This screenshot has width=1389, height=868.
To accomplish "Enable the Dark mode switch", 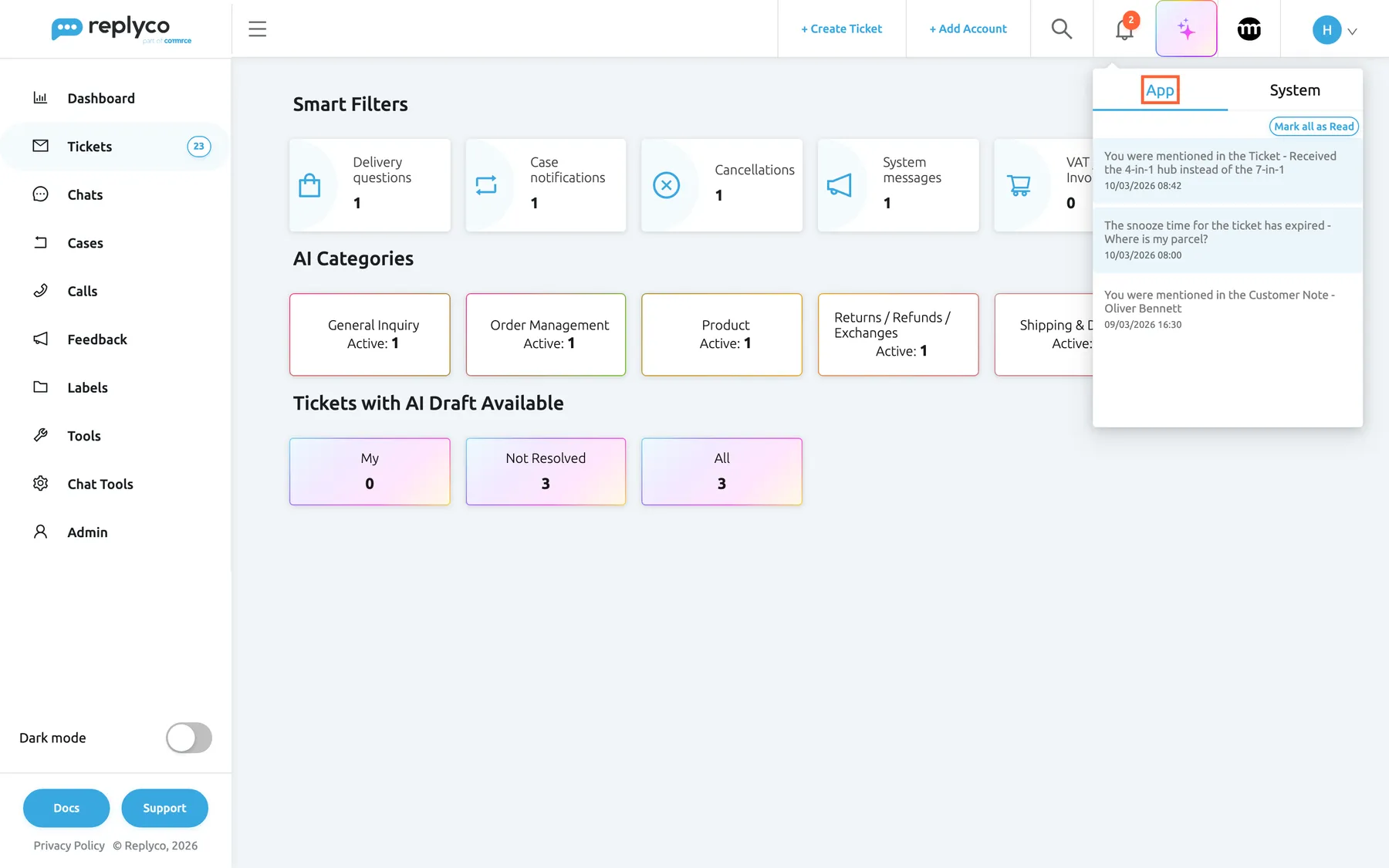I will (189, 738).
